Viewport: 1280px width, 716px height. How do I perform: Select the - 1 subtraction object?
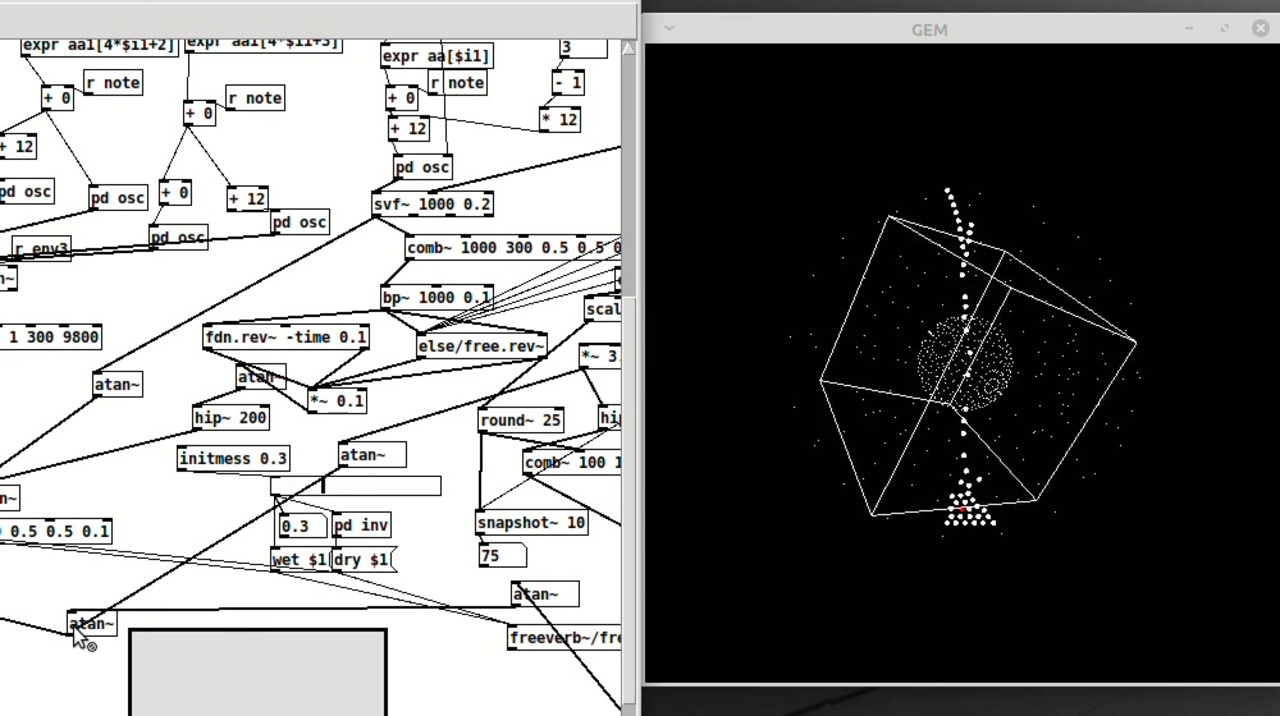[567, 82]
